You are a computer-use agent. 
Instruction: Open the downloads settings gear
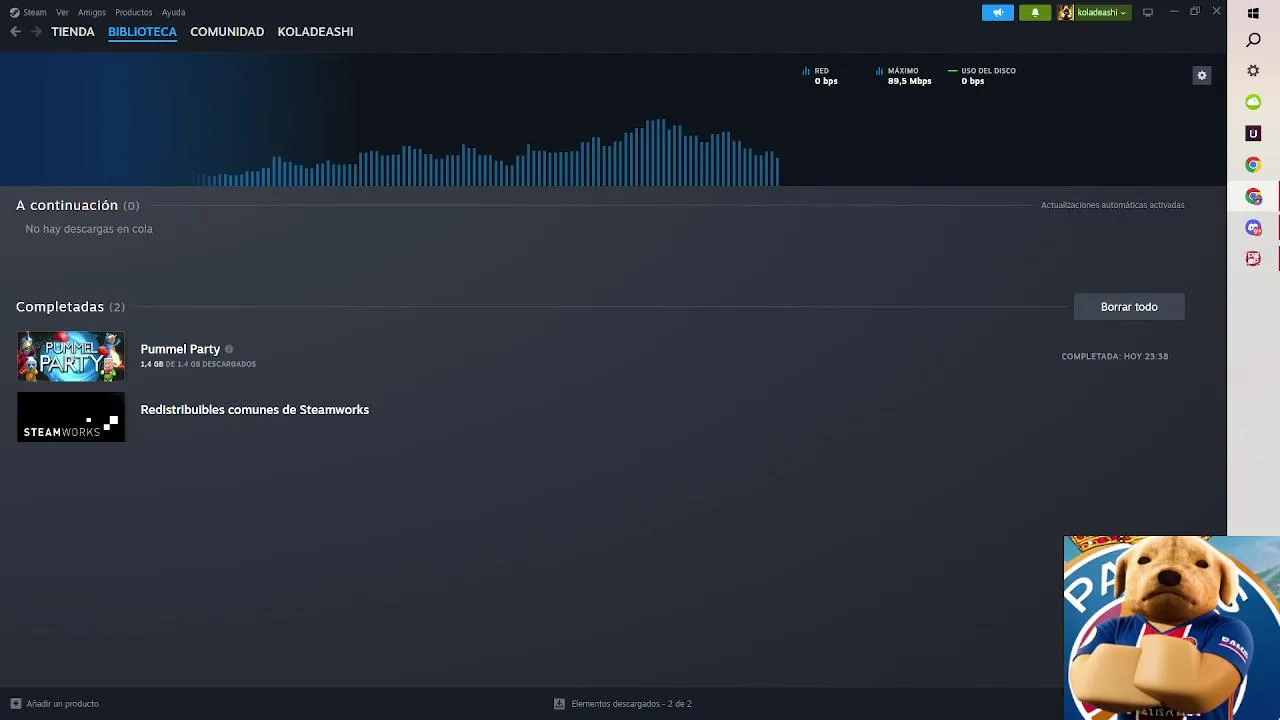1202,75
